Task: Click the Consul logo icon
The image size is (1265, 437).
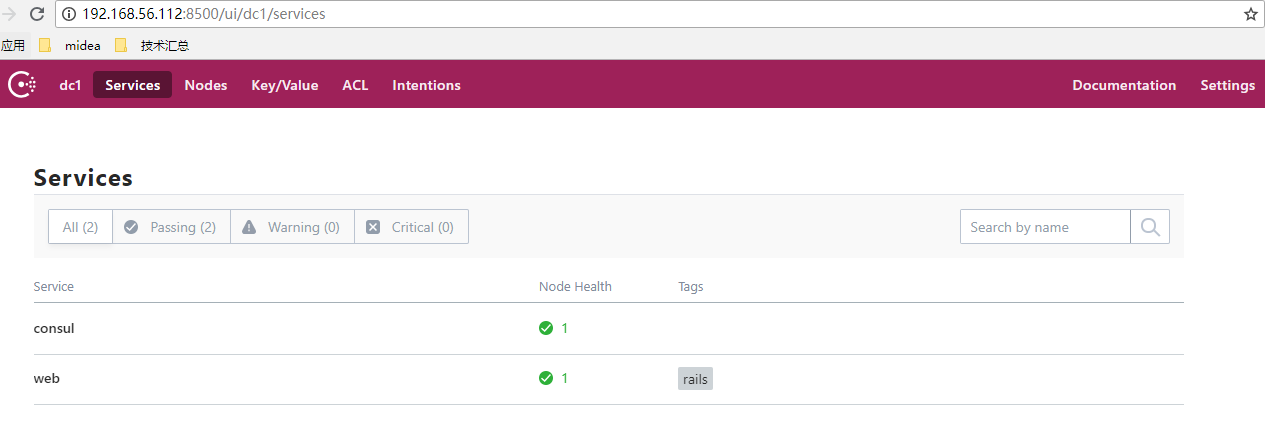Action: [x=22, y=85]
